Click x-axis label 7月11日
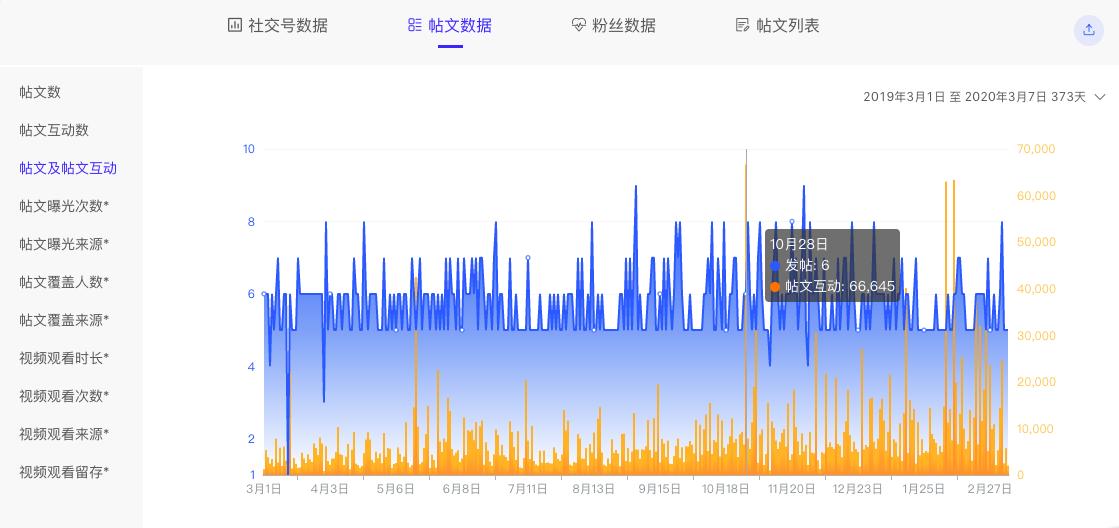 pyautogui.click(x=527, y=489)
